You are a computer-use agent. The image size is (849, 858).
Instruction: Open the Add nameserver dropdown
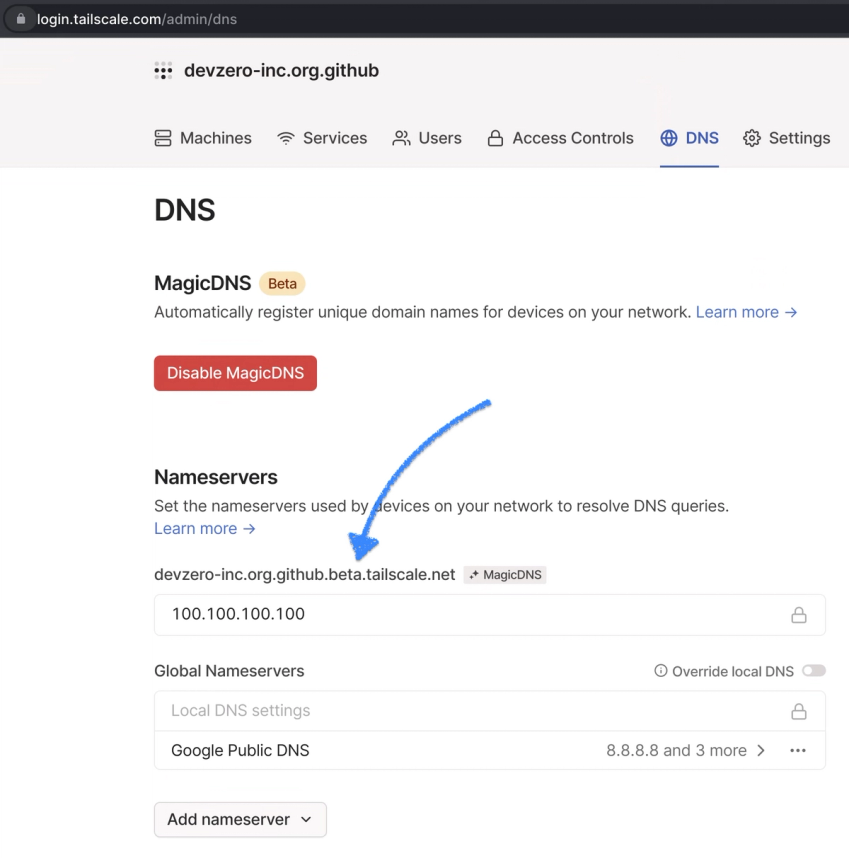tap(240, 820)
